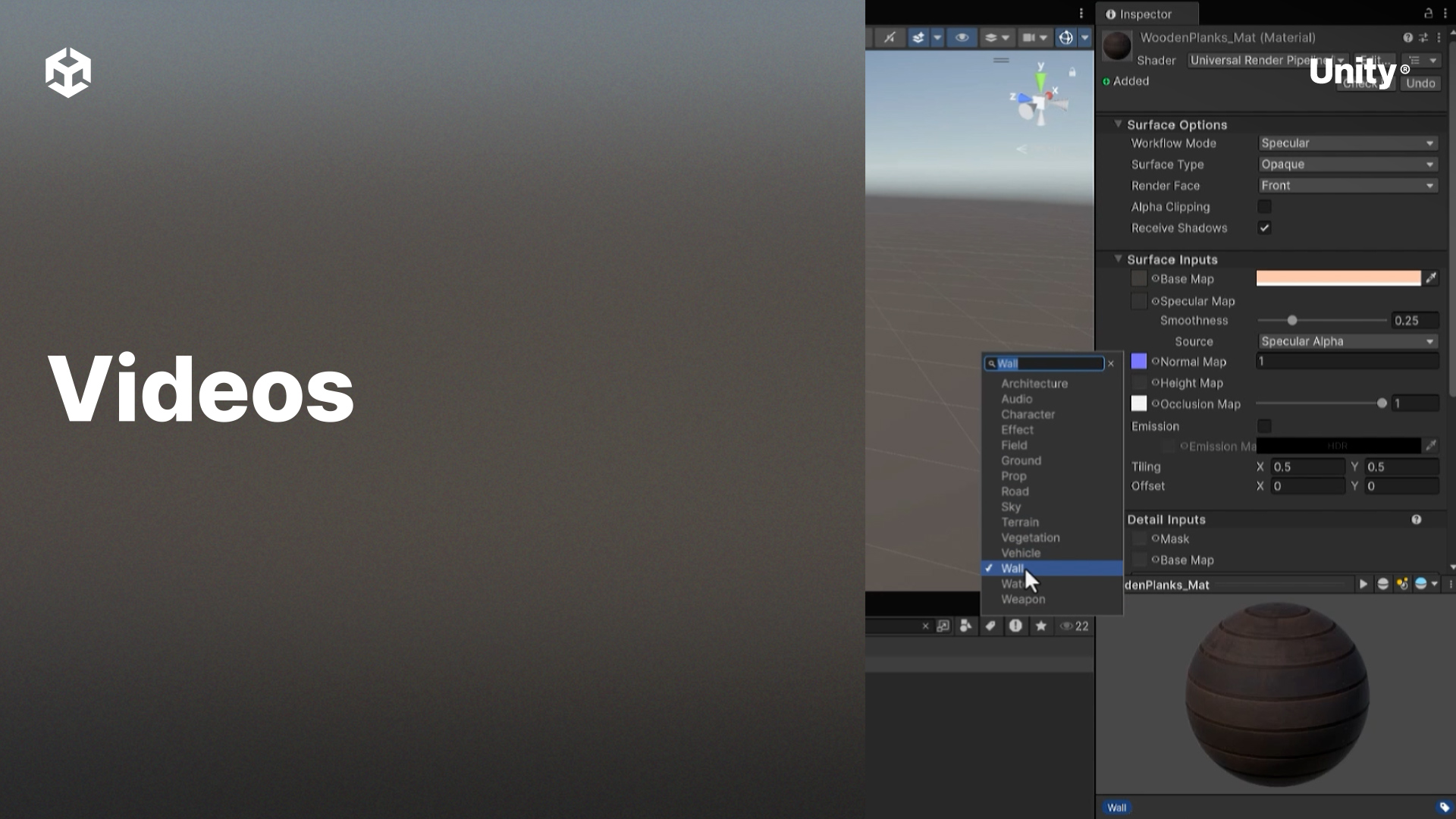Click the Undo button
Screen dimensions: 1456x819
pyautogui.click(x=1420, y=83)
